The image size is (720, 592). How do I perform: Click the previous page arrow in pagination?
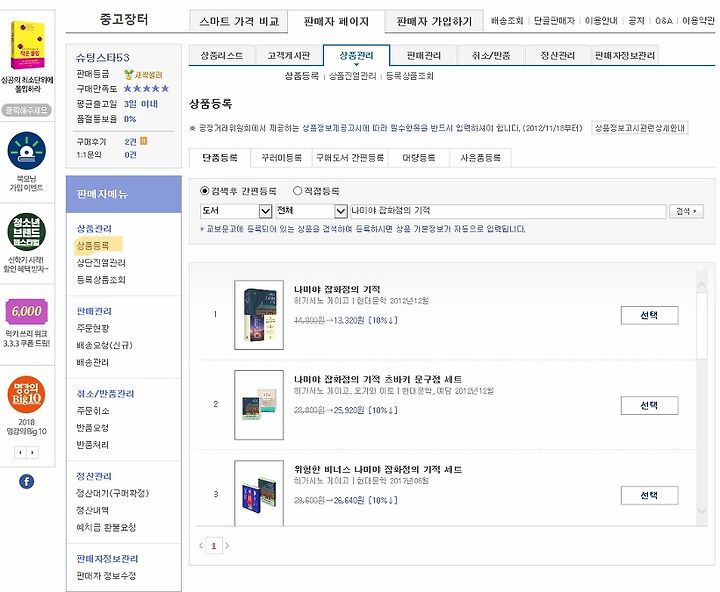pos(201,546)
